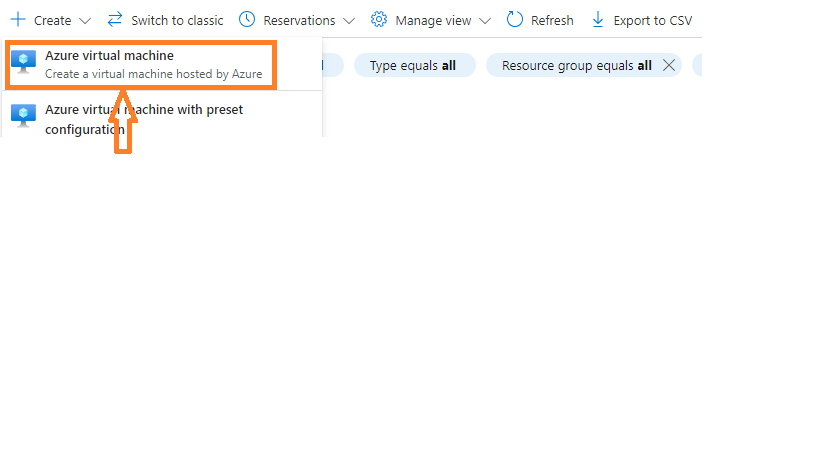Open the Manage view menu
This screenshot has width=819, height=460.
tap(433, 20)
